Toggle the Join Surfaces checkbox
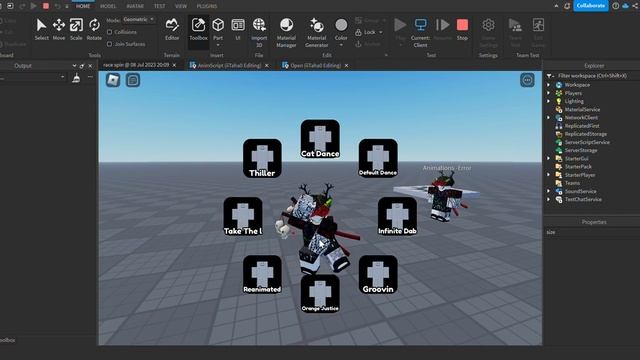 109,44
